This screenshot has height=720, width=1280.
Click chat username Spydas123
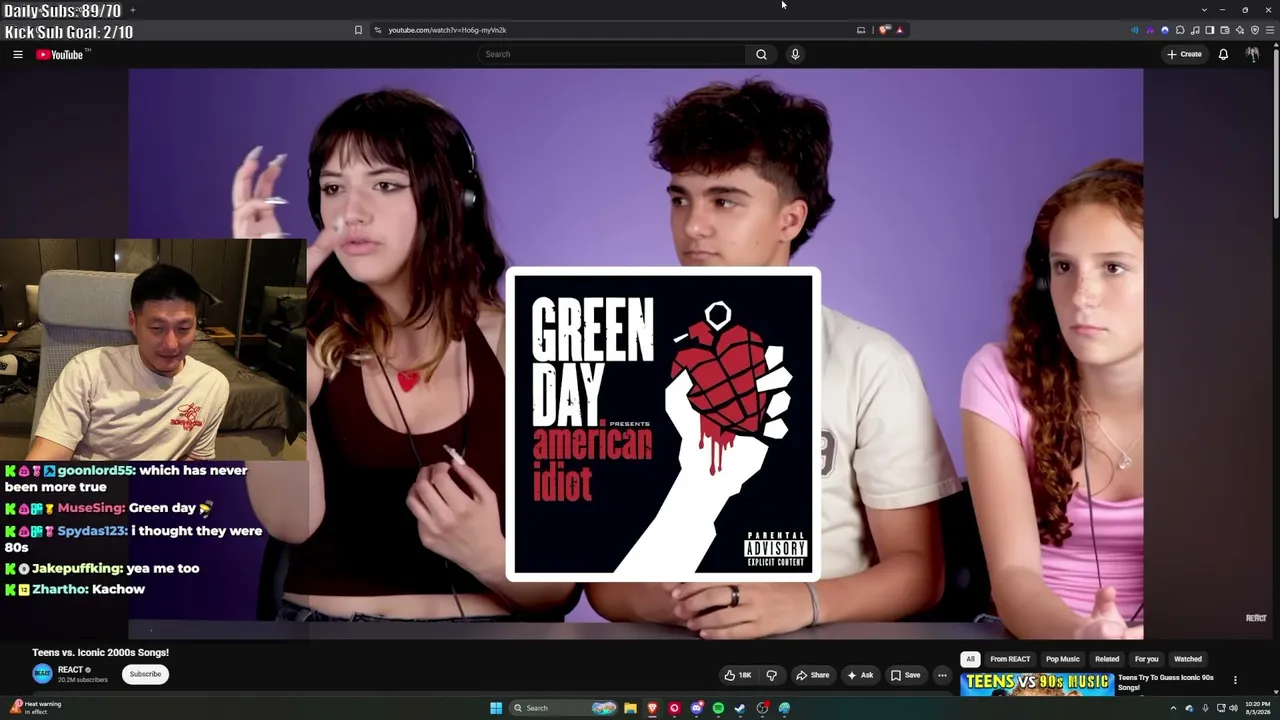[92, 531]
